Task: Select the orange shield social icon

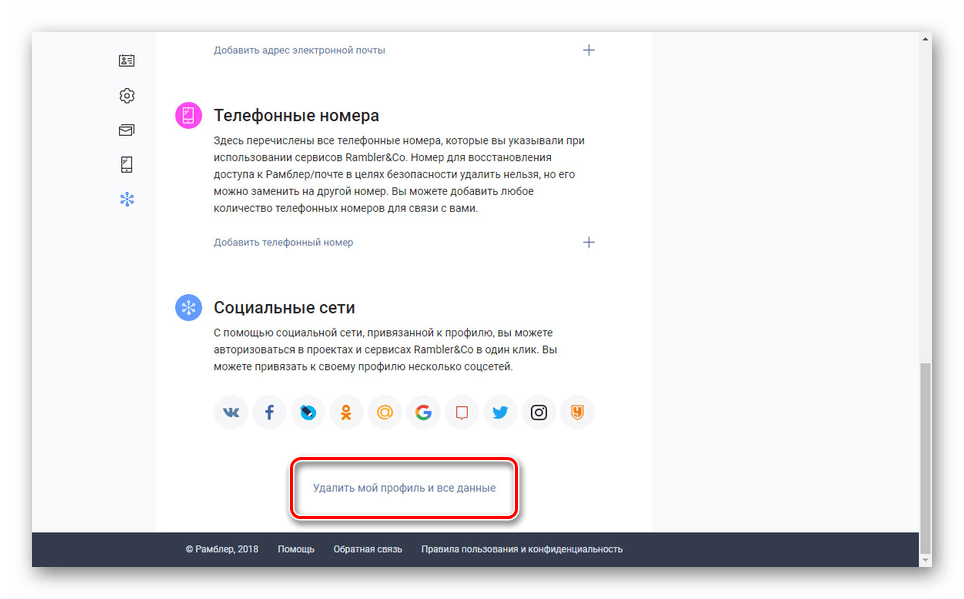Action: (x=577, y=411)
